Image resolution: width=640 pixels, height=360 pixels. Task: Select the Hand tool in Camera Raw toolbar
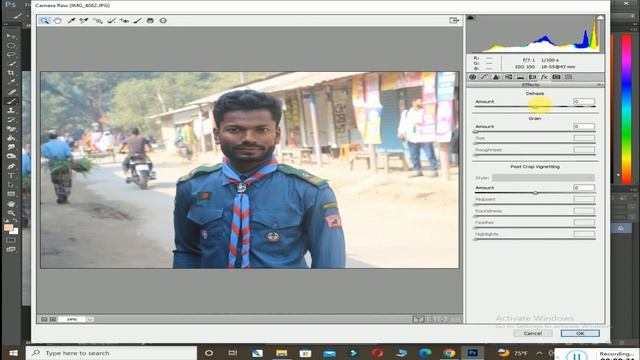(58, 20)
